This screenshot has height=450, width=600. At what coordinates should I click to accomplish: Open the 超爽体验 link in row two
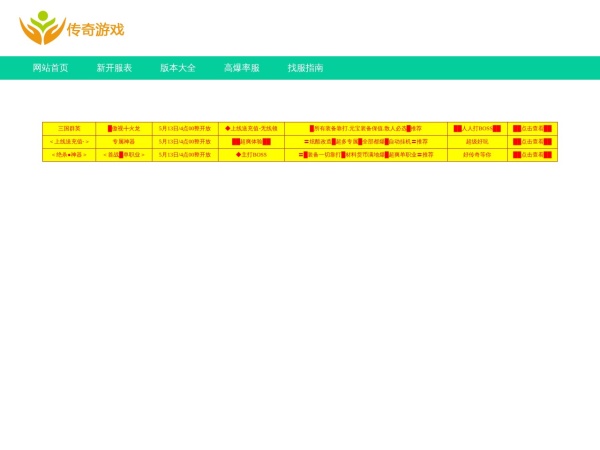(x=251, y=142)
